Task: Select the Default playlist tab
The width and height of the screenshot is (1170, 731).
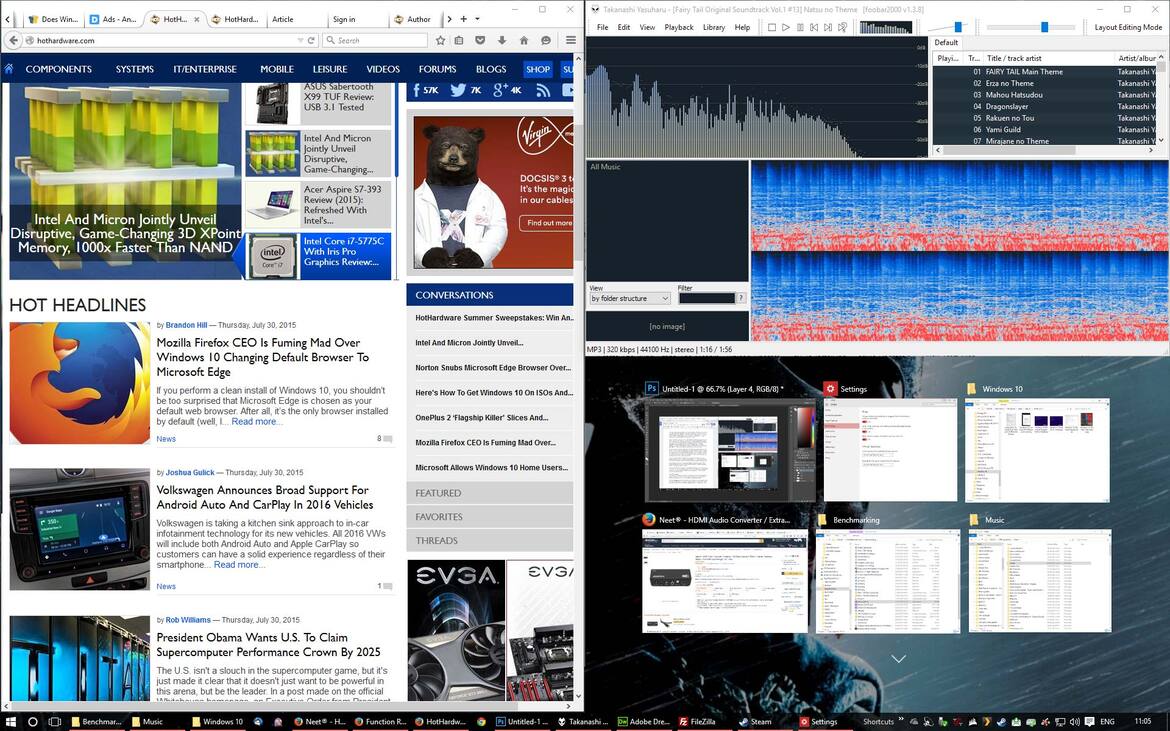Action: coord(946,43)
